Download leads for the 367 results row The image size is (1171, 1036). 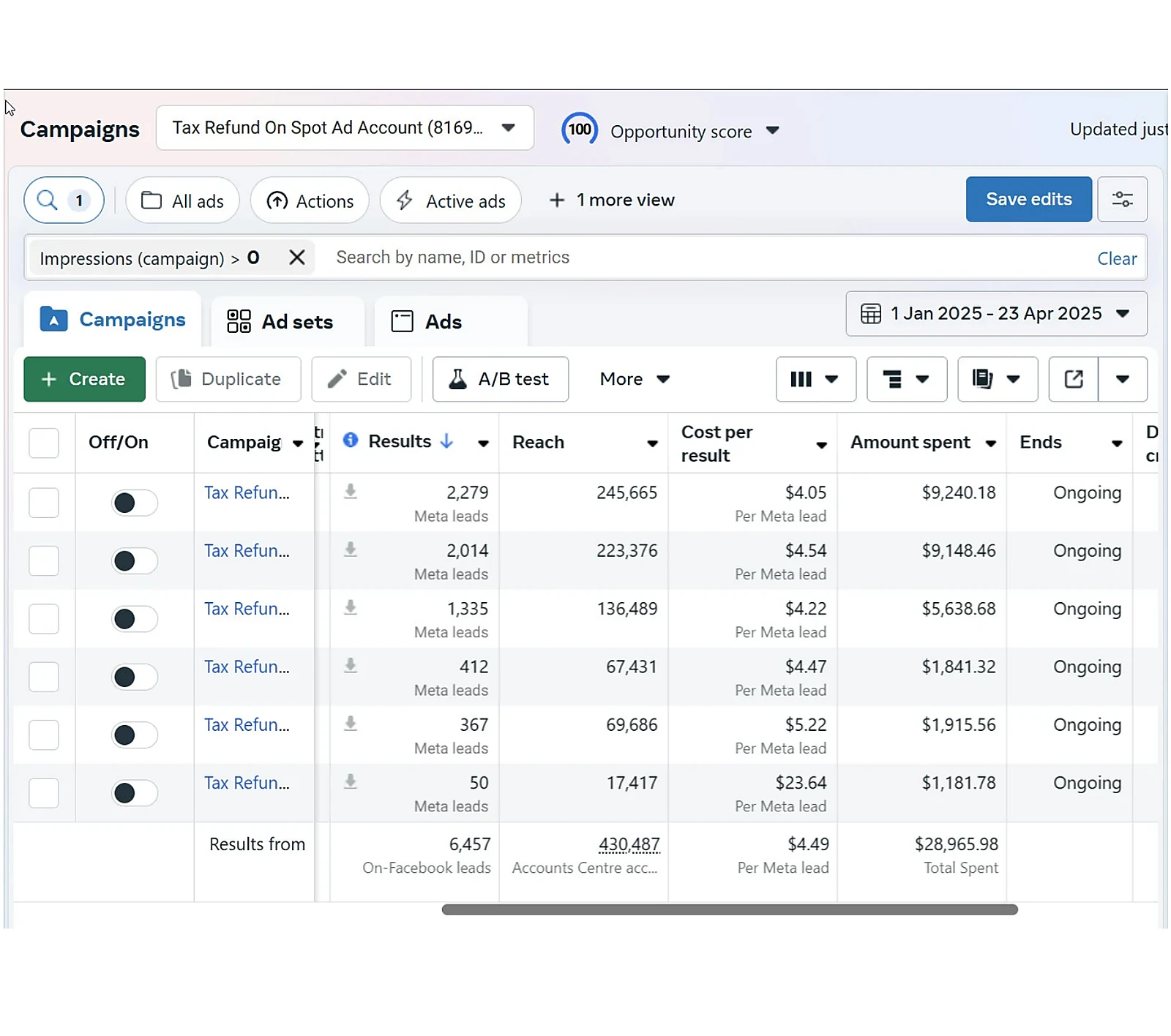[x=351, y=724]
